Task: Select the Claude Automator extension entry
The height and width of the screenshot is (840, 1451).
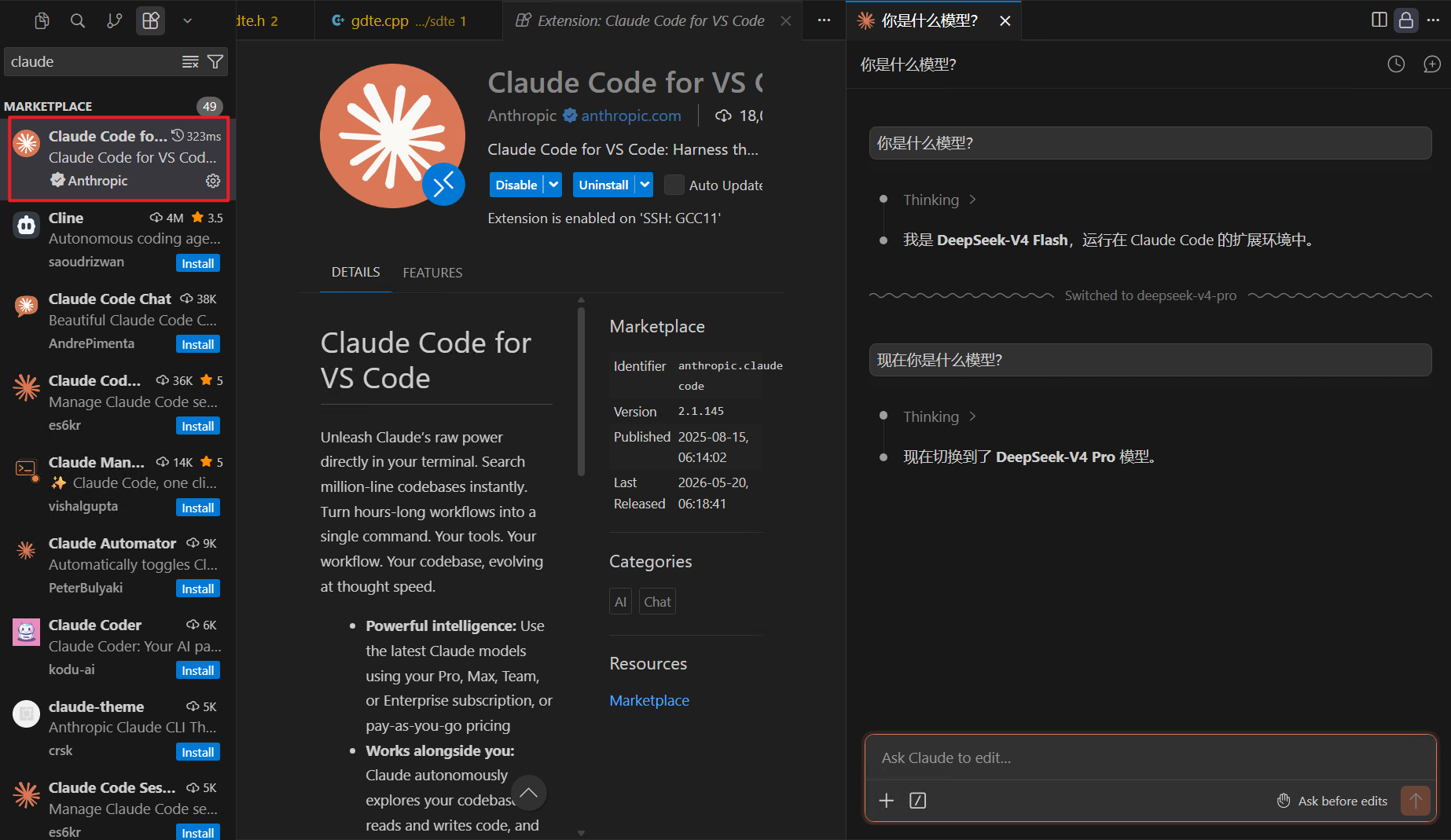Action: pyautogui.click(x=118, y=564)
